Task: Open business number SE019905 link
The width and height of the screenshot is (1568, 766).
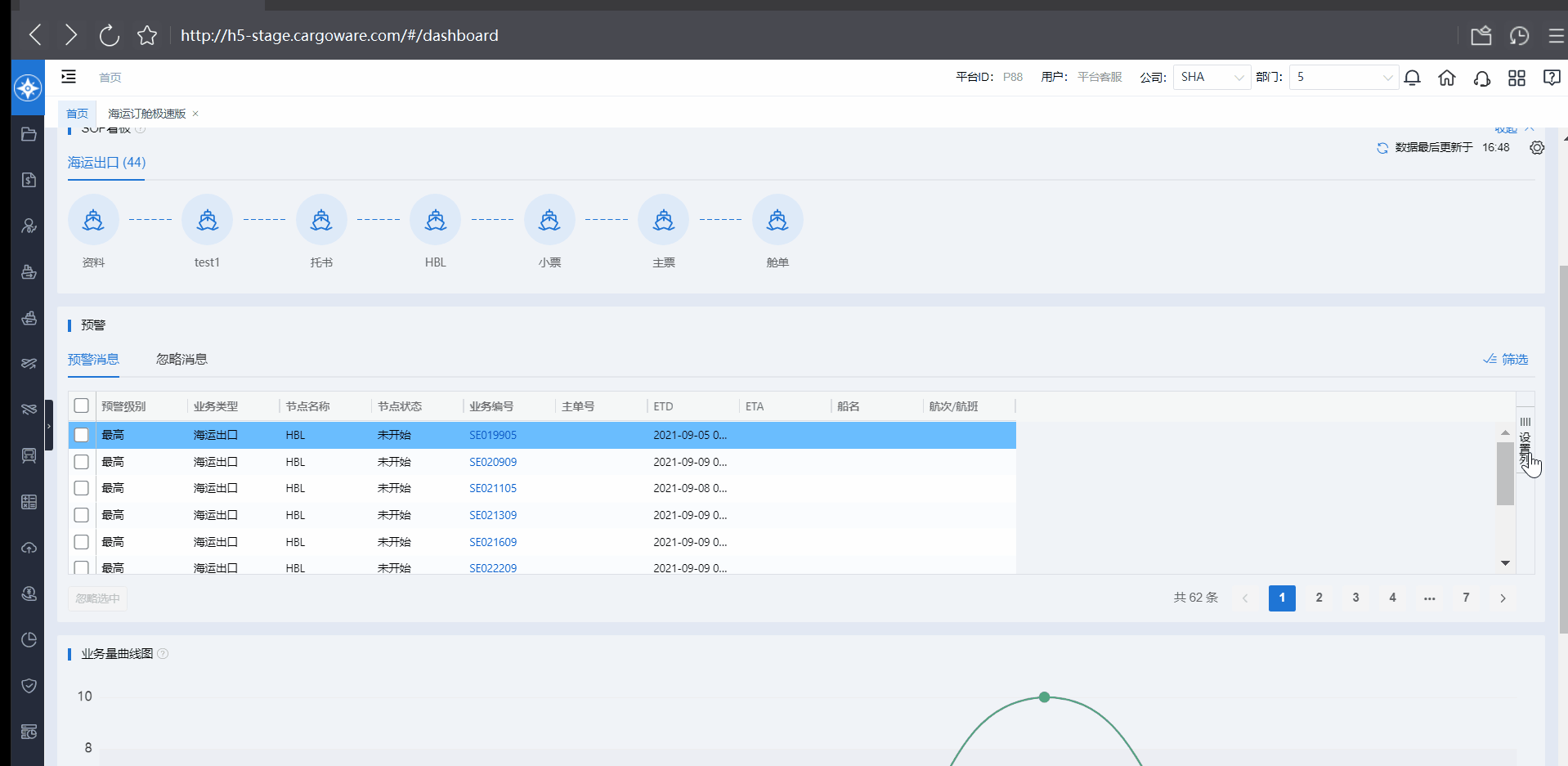Action: (x=493, y=435)
